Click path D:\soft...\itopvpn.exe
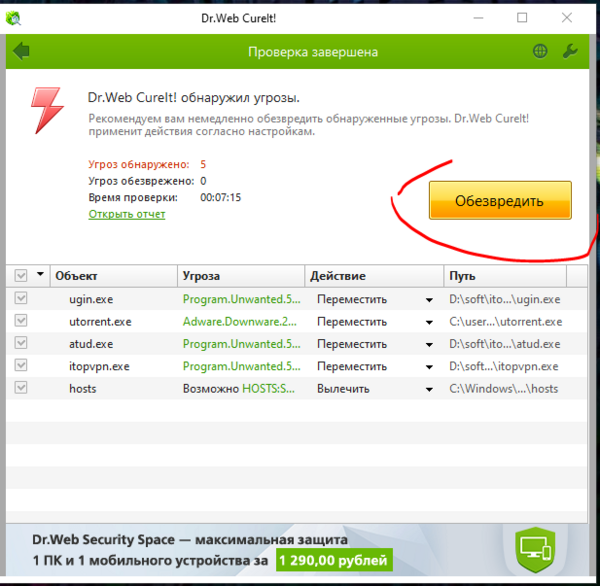Screen dimensions: 600x586 pos(504,367)
